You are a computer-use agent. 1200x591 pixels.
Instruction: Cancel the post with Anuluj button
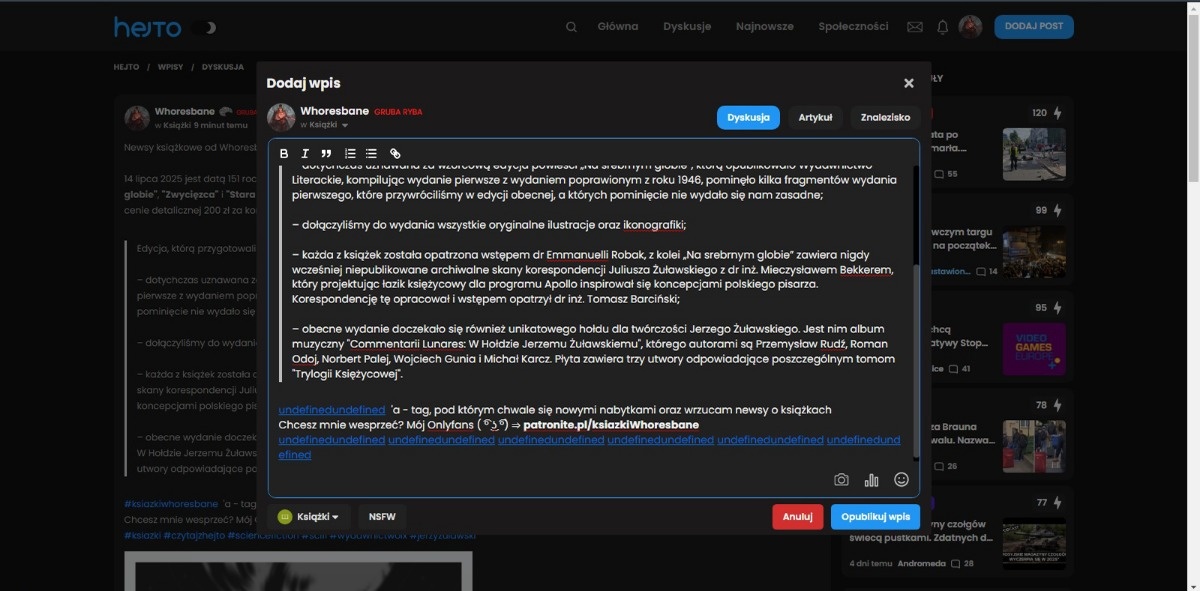(x=797, y=517)
